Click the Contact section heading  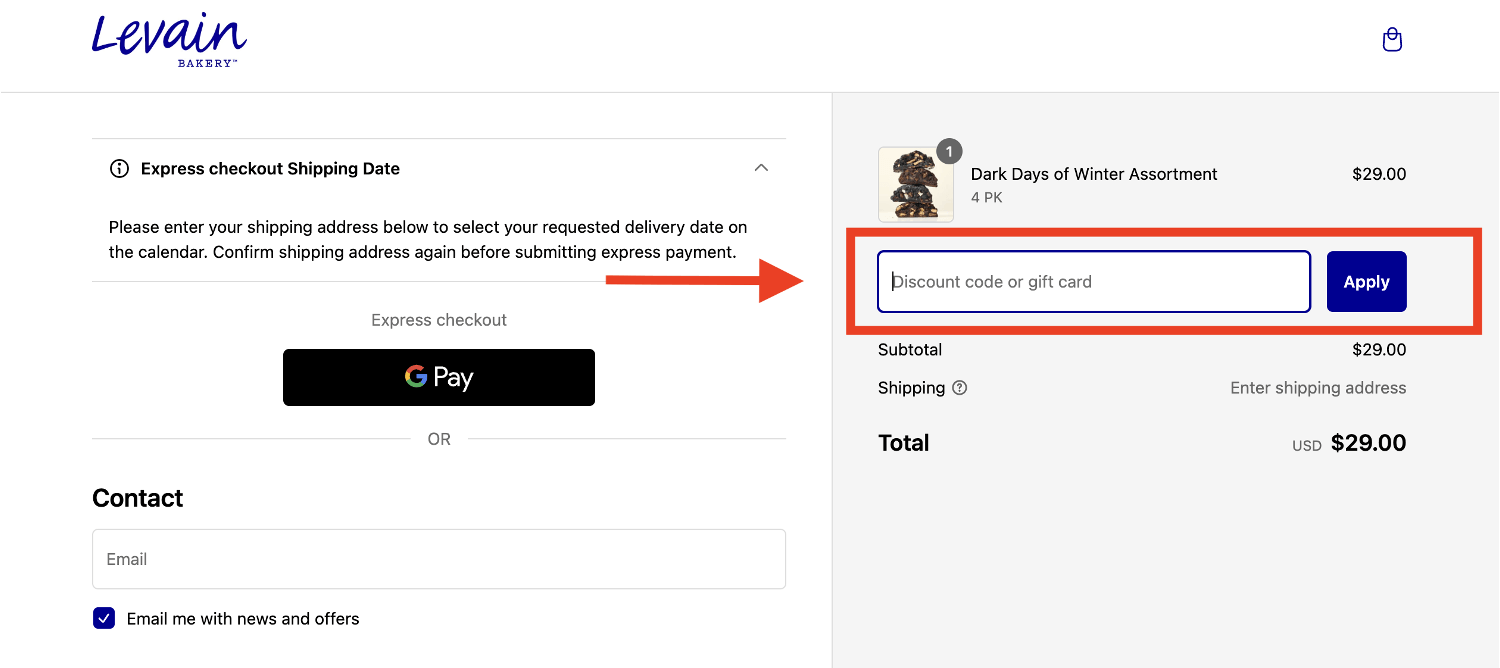pos(138,498)
